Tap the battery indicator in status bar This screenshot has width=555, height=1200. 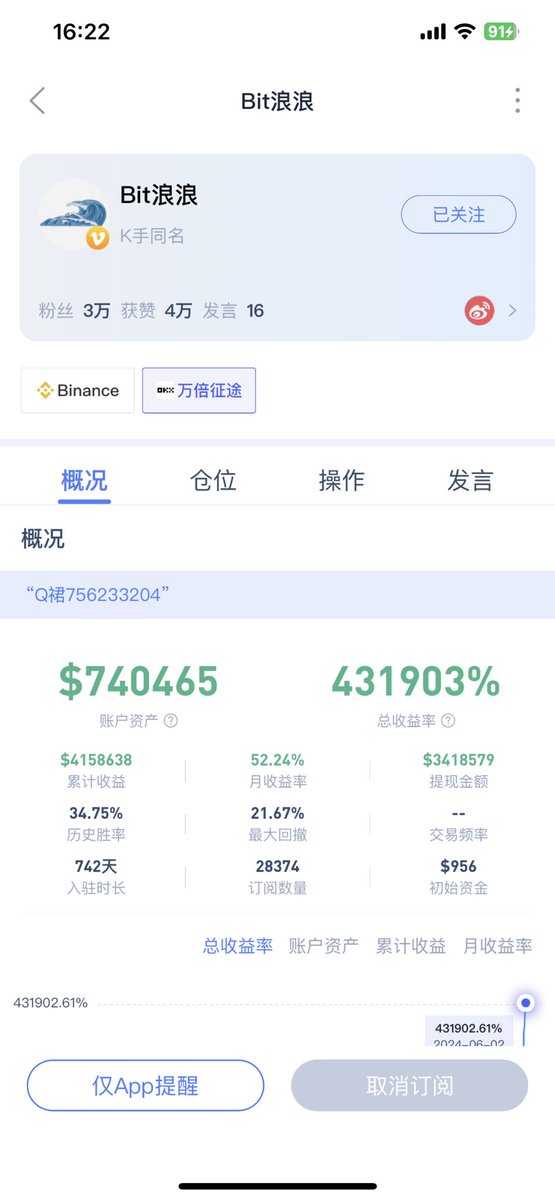point(500,32)
